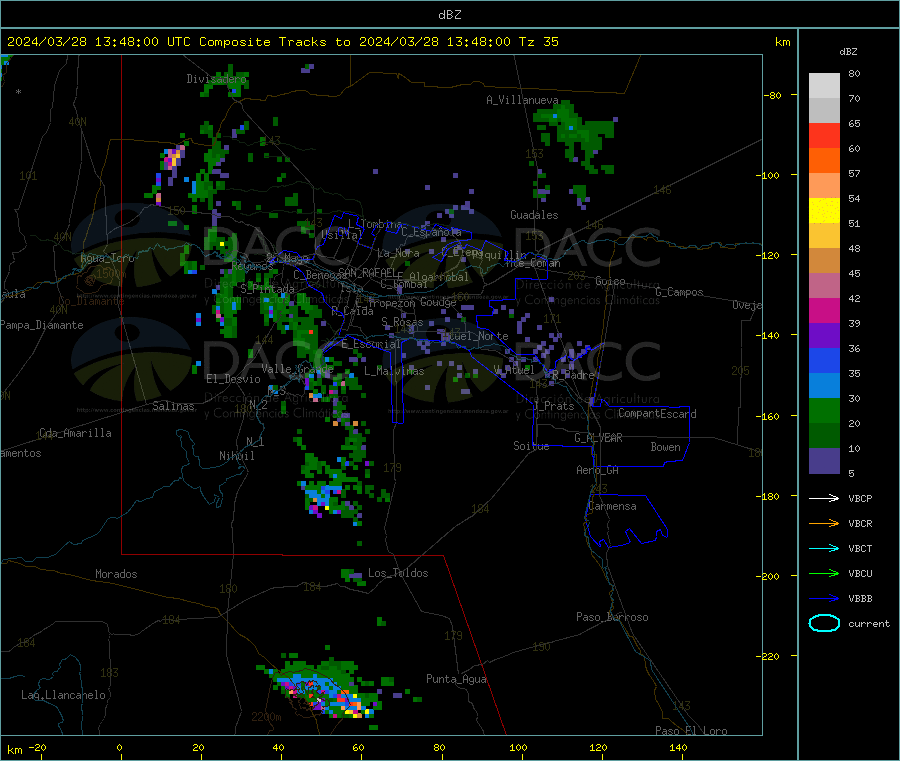Viewport: 900px width, 761px height.
Task: Select the red 60 dBZ color swatch
Action: (824, 135)
